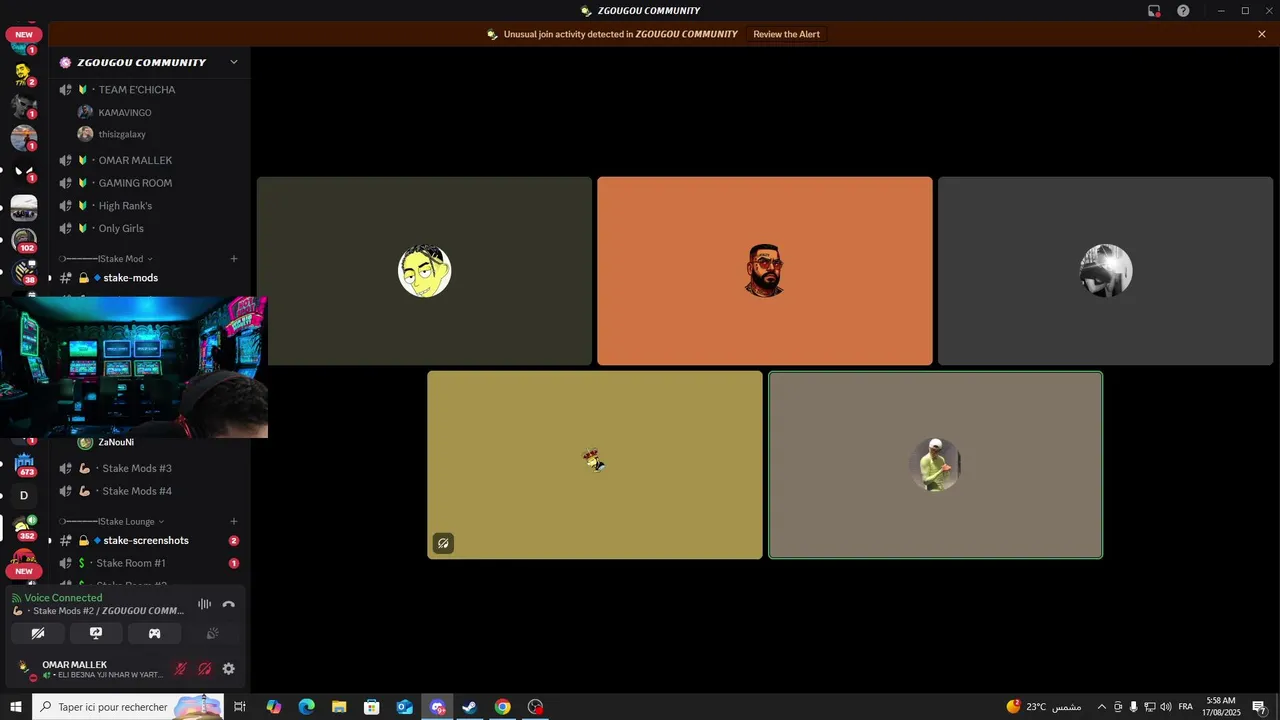
Task: Open the picture-in-picture webcam preview
Action: [x=134, y=367]
